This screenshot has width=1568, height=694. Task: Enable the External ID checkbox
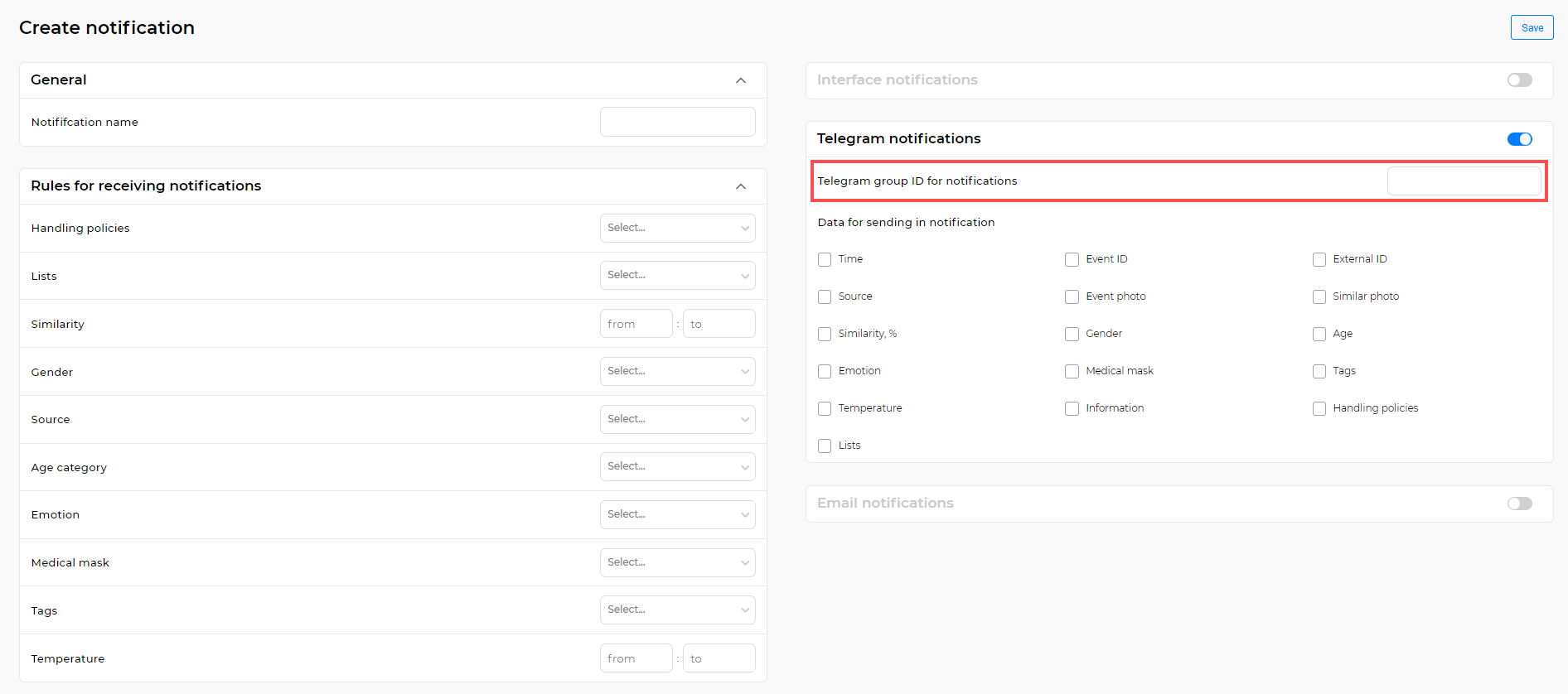coord(1319,260)
